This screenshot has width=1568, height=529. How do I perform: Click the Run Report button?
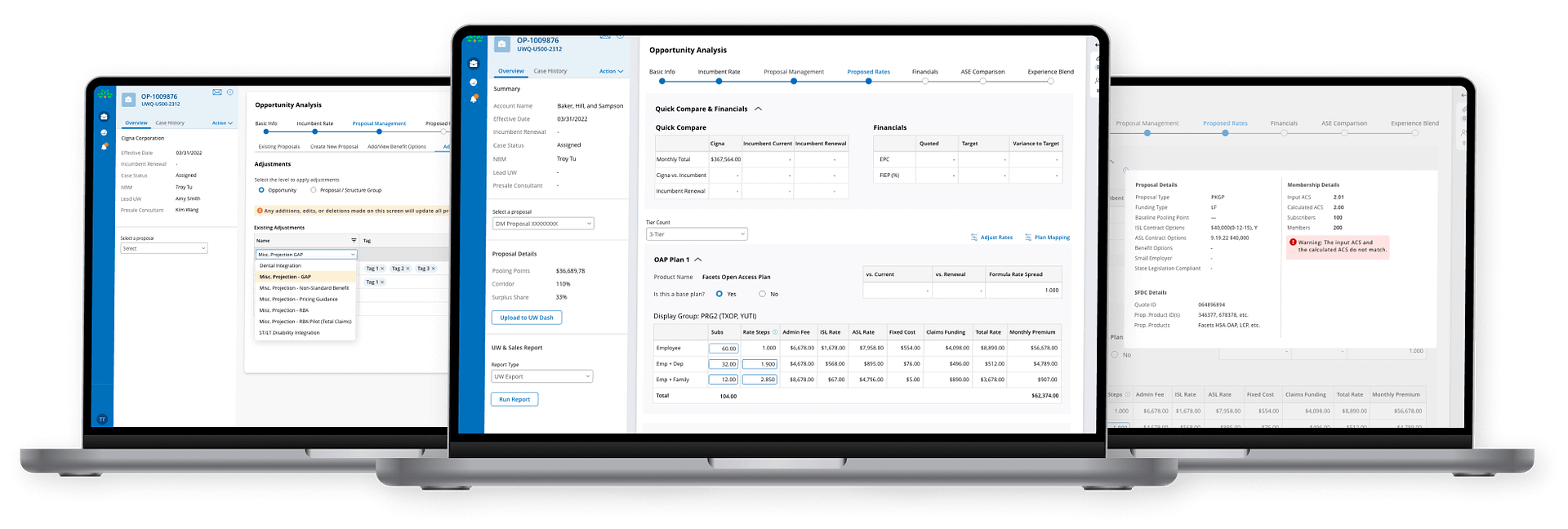click(514, 399)
